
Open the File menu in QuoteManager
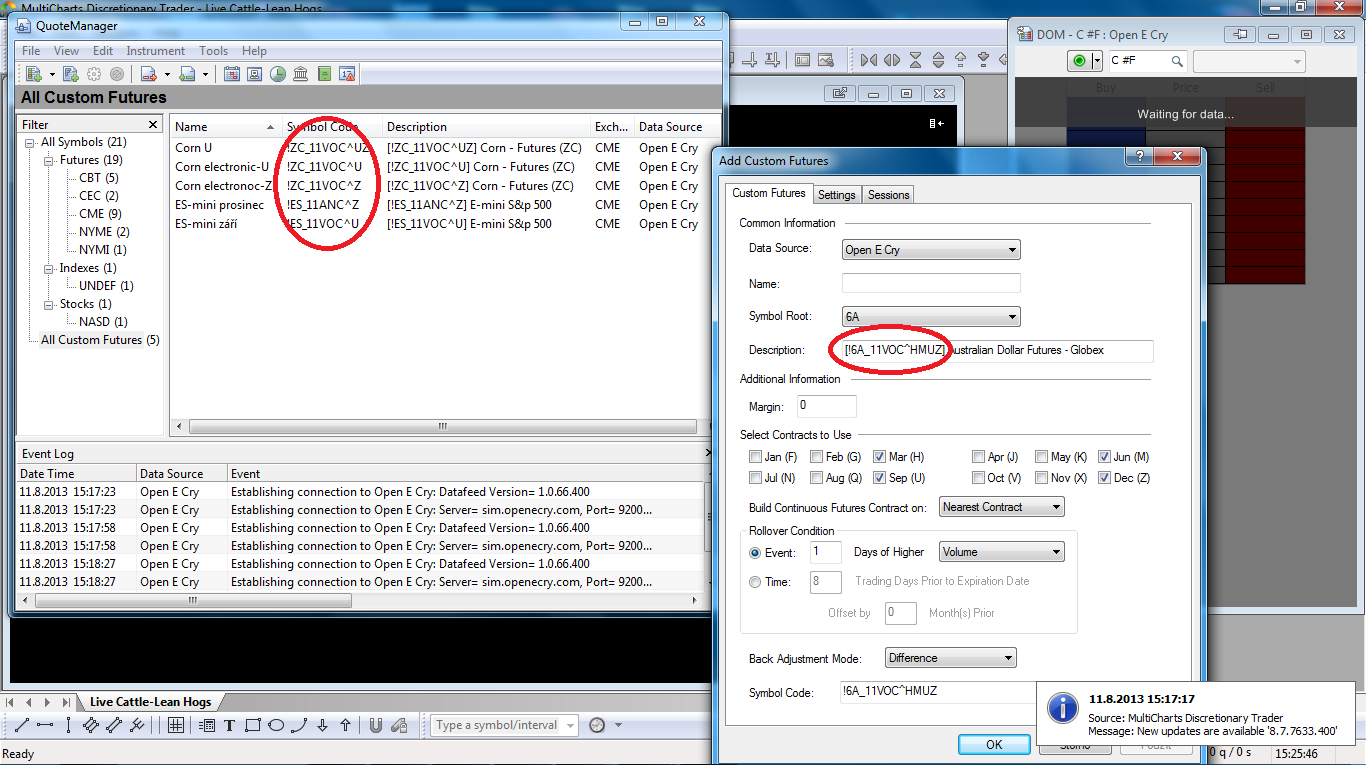31,51
